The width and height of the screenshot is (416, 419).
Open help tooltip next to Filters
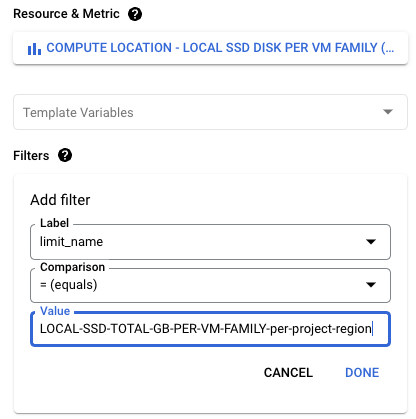(x=65, y=155)
